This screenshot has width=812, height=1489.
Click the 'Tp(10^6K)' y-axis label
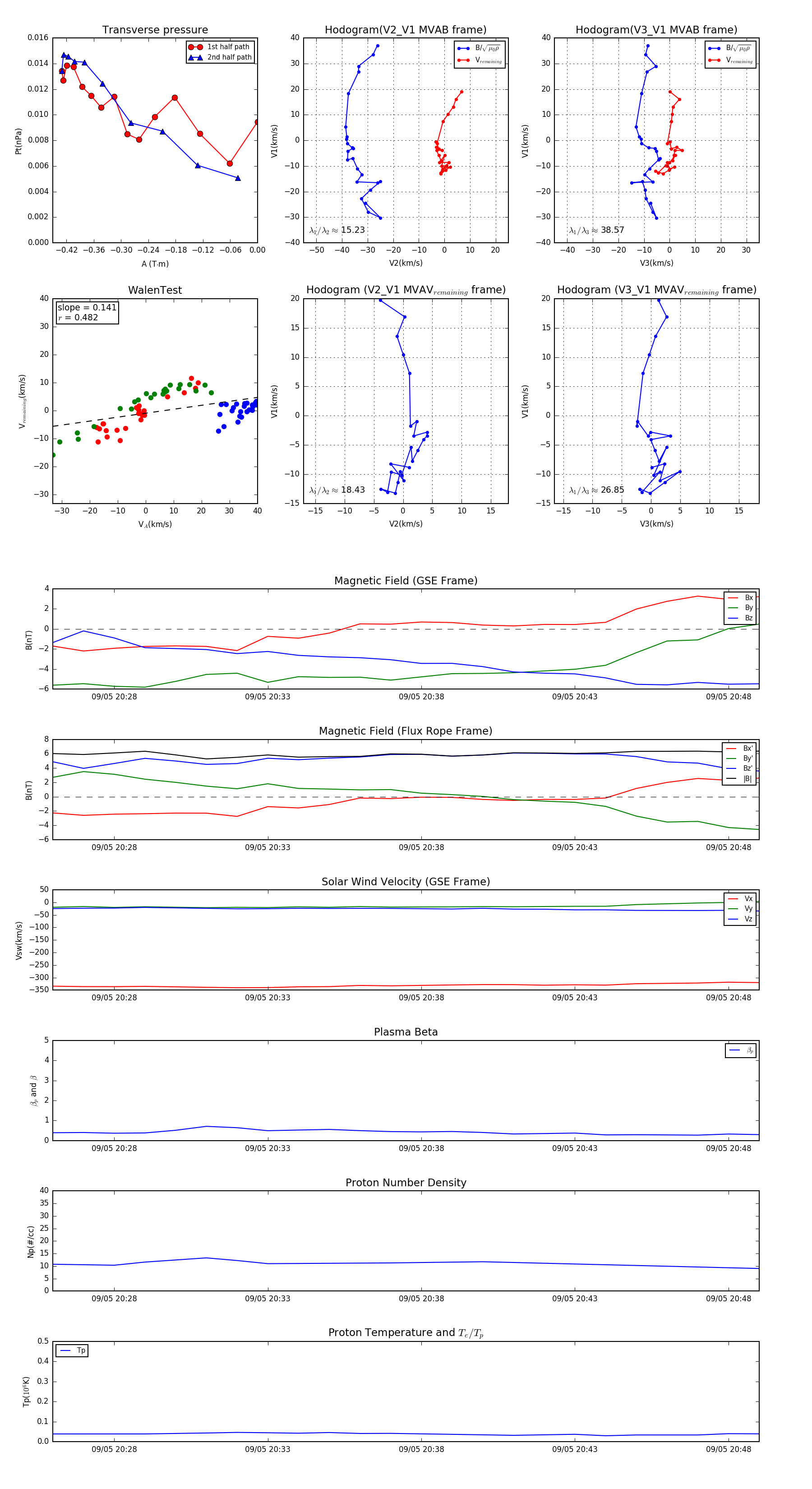(x=26, y=1392)
